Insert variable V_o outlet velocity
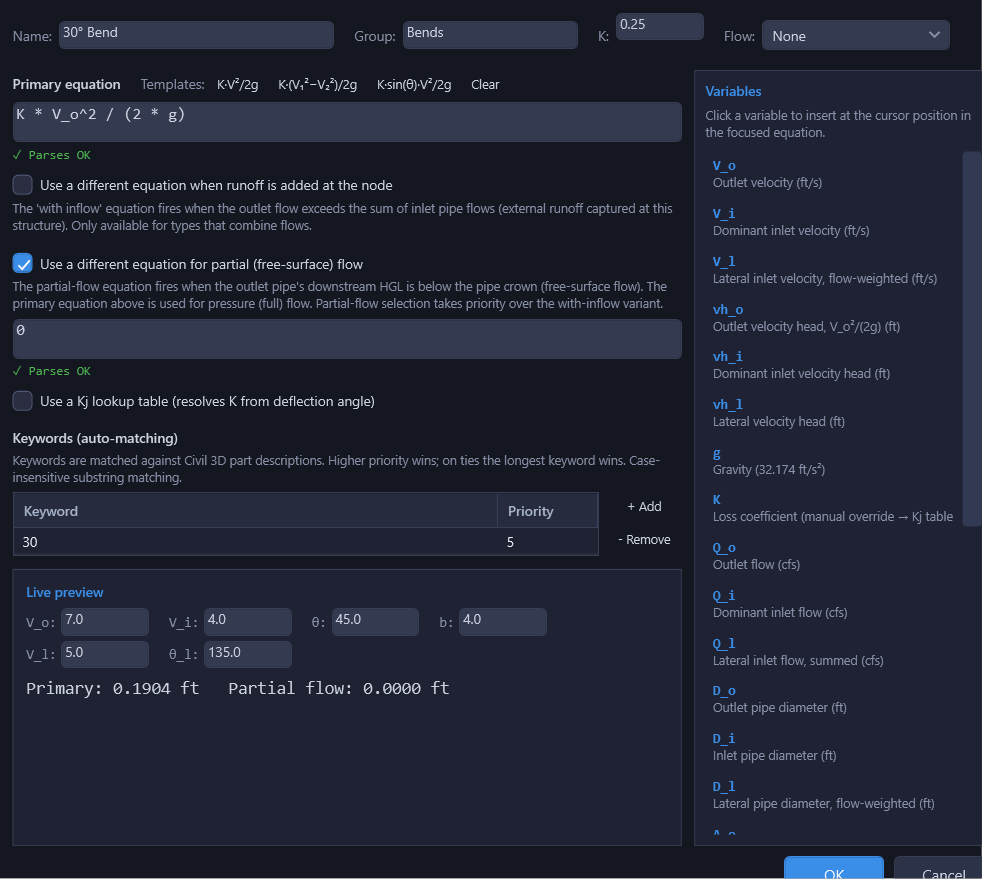This screenshot has width=982, height=879. pos(724,165)
